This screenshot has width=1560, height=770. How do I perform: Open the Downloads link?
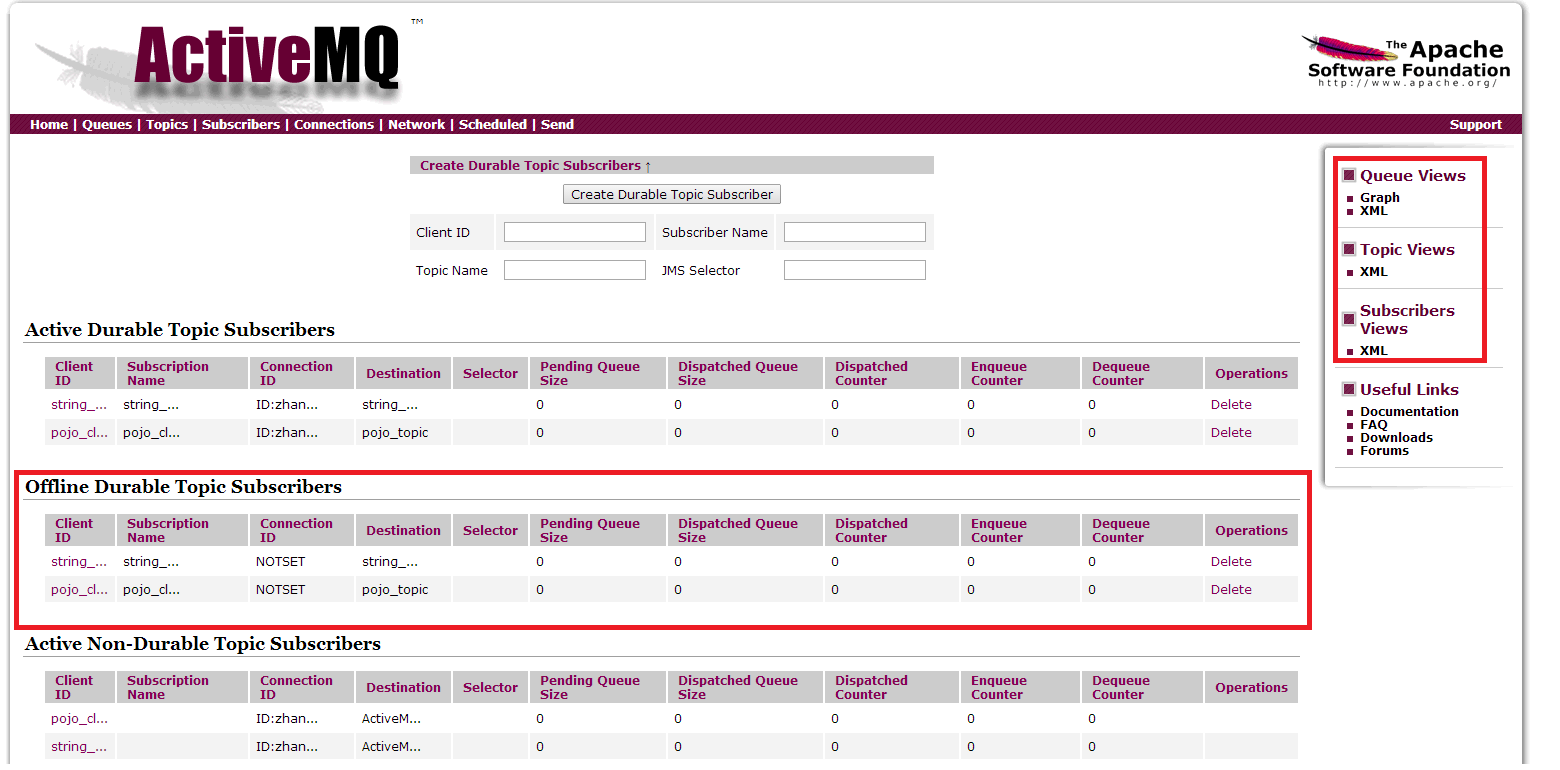(1396, 438)
